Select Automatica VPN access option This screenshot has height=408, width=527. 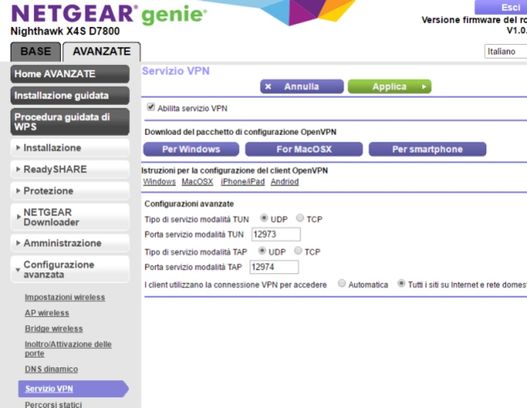(x=341, y=283)
